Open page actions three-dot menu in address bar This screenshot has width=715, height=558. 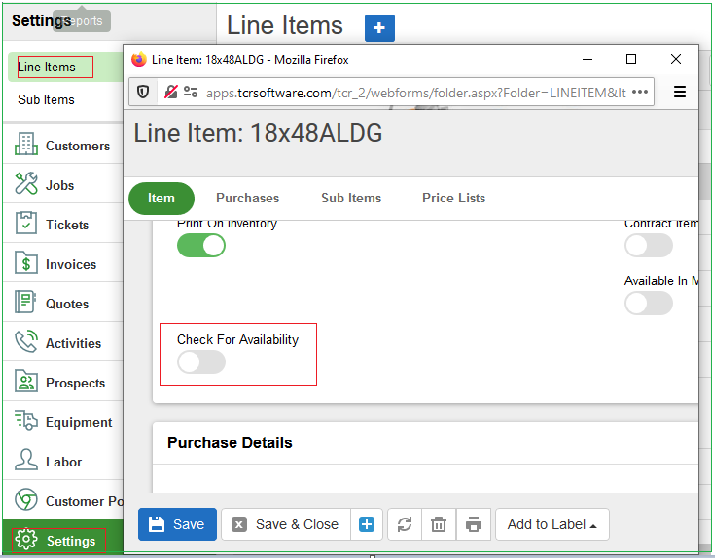coord(640,92)
